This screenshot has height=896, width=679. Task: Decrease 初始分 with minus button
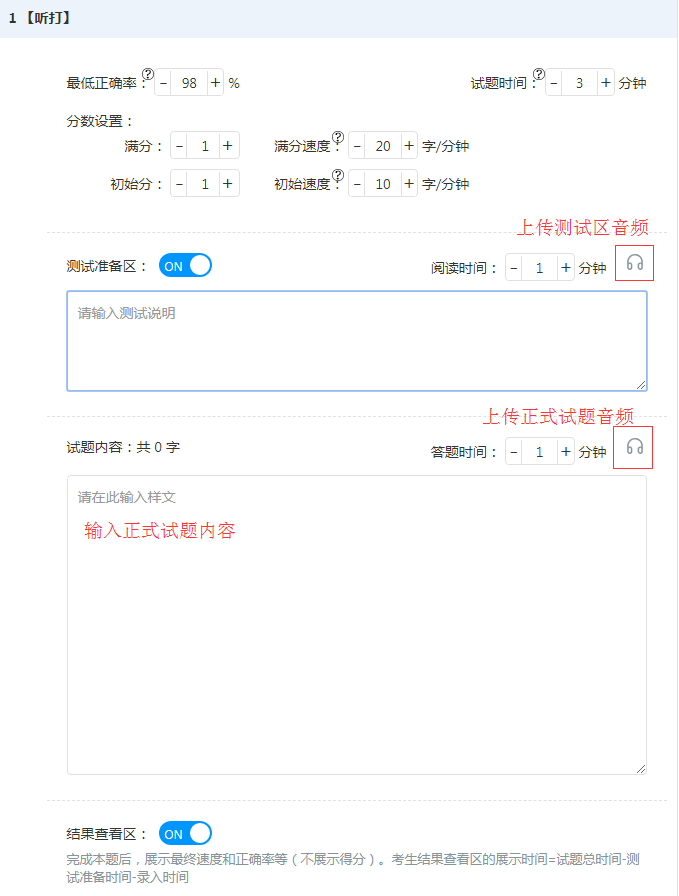179,184
